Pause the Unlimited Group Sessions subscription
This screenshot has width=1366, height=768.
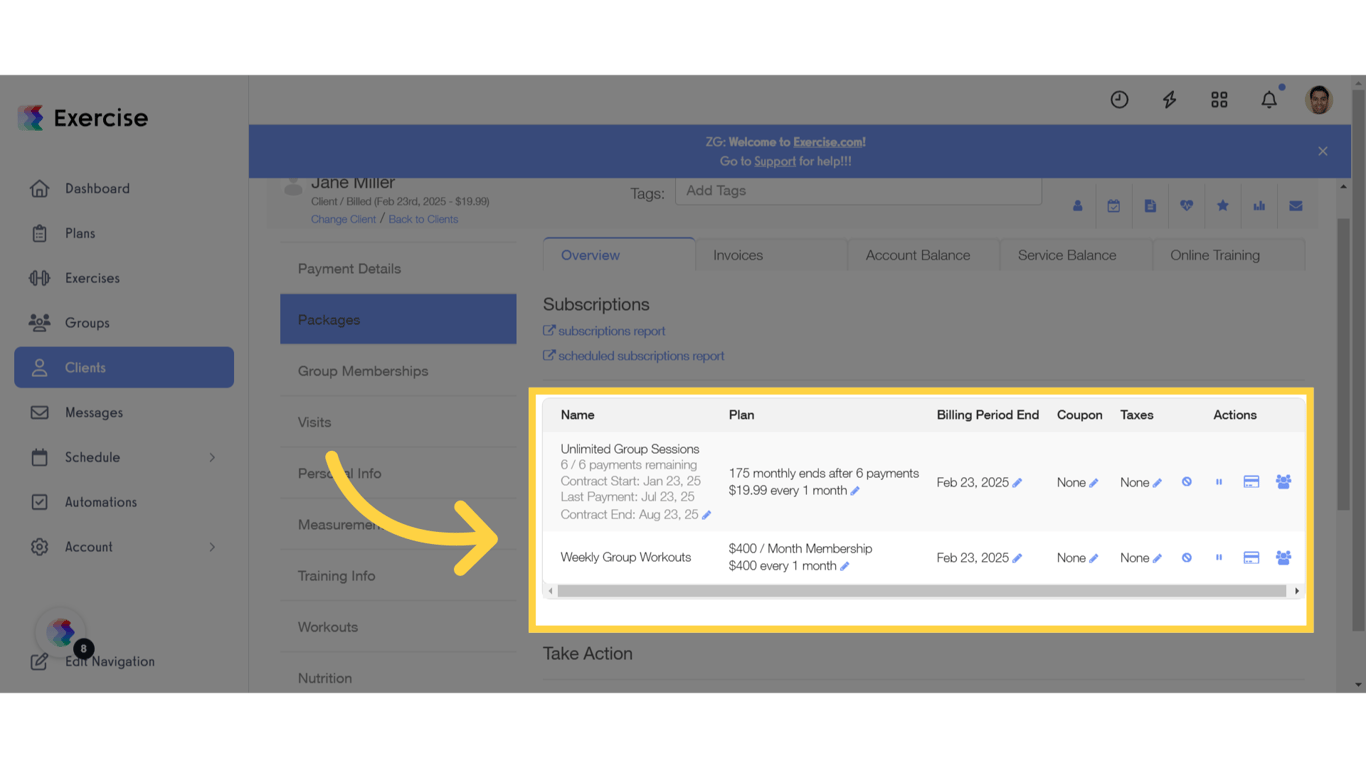(1219, 482)
